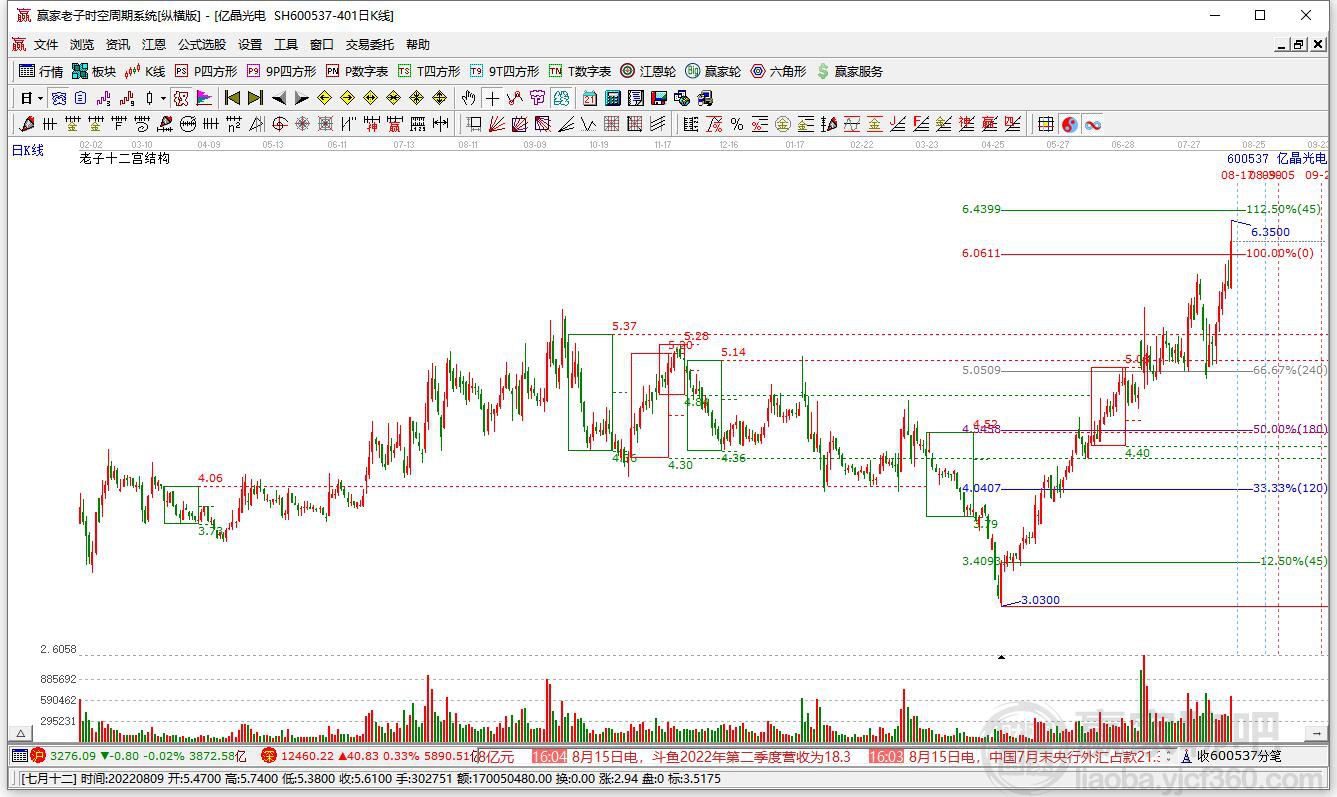Open the 资讯 menu
Viewport: 1337px width, 797px height.
(118, 45)
